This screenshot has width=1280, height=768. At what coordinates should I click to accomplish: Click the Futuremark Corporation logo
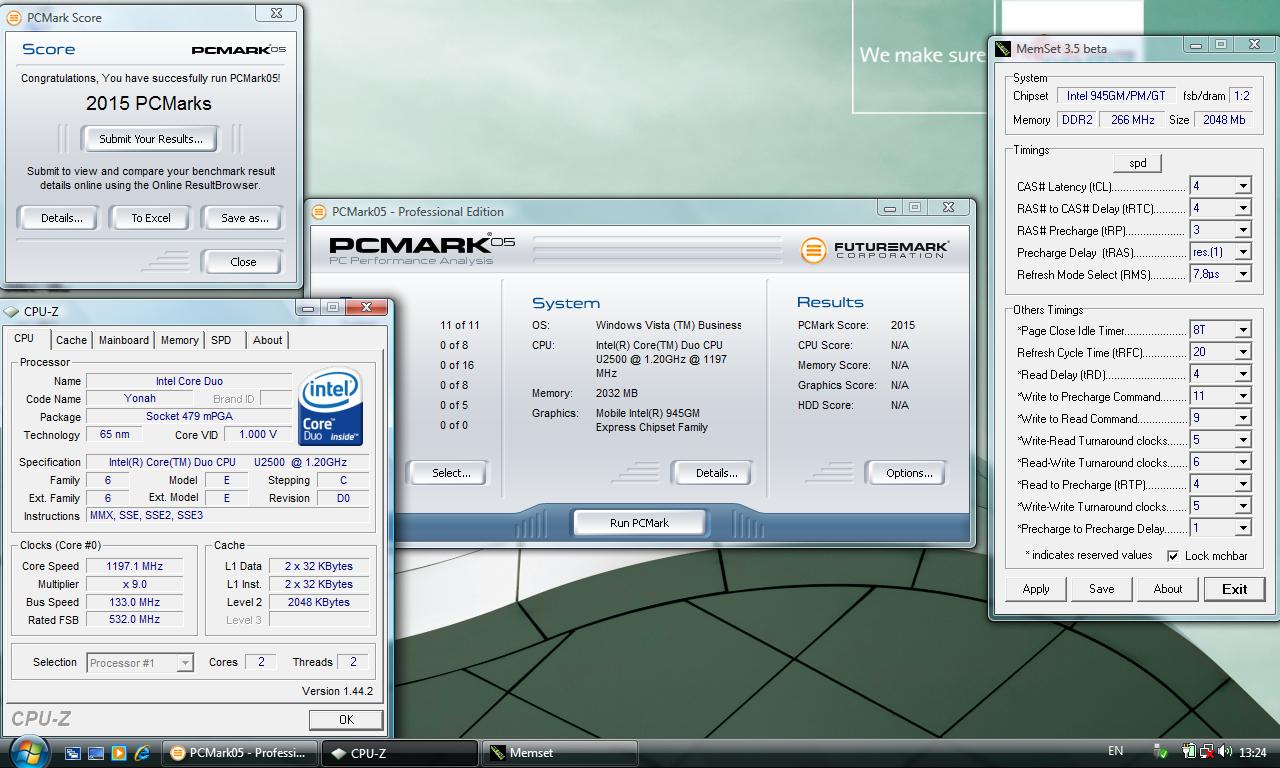coord(875,249)
